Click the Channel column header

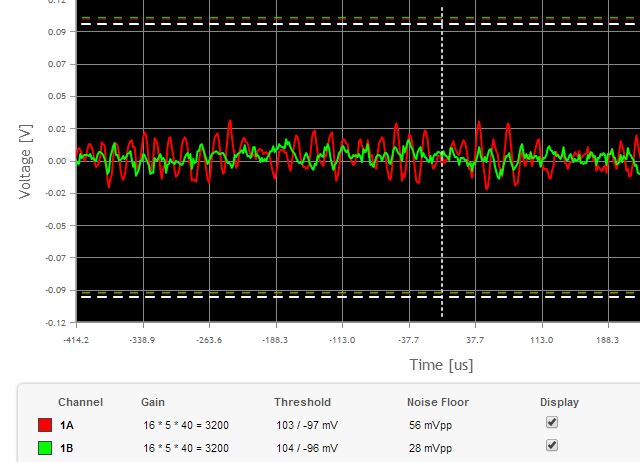(80, 402)
